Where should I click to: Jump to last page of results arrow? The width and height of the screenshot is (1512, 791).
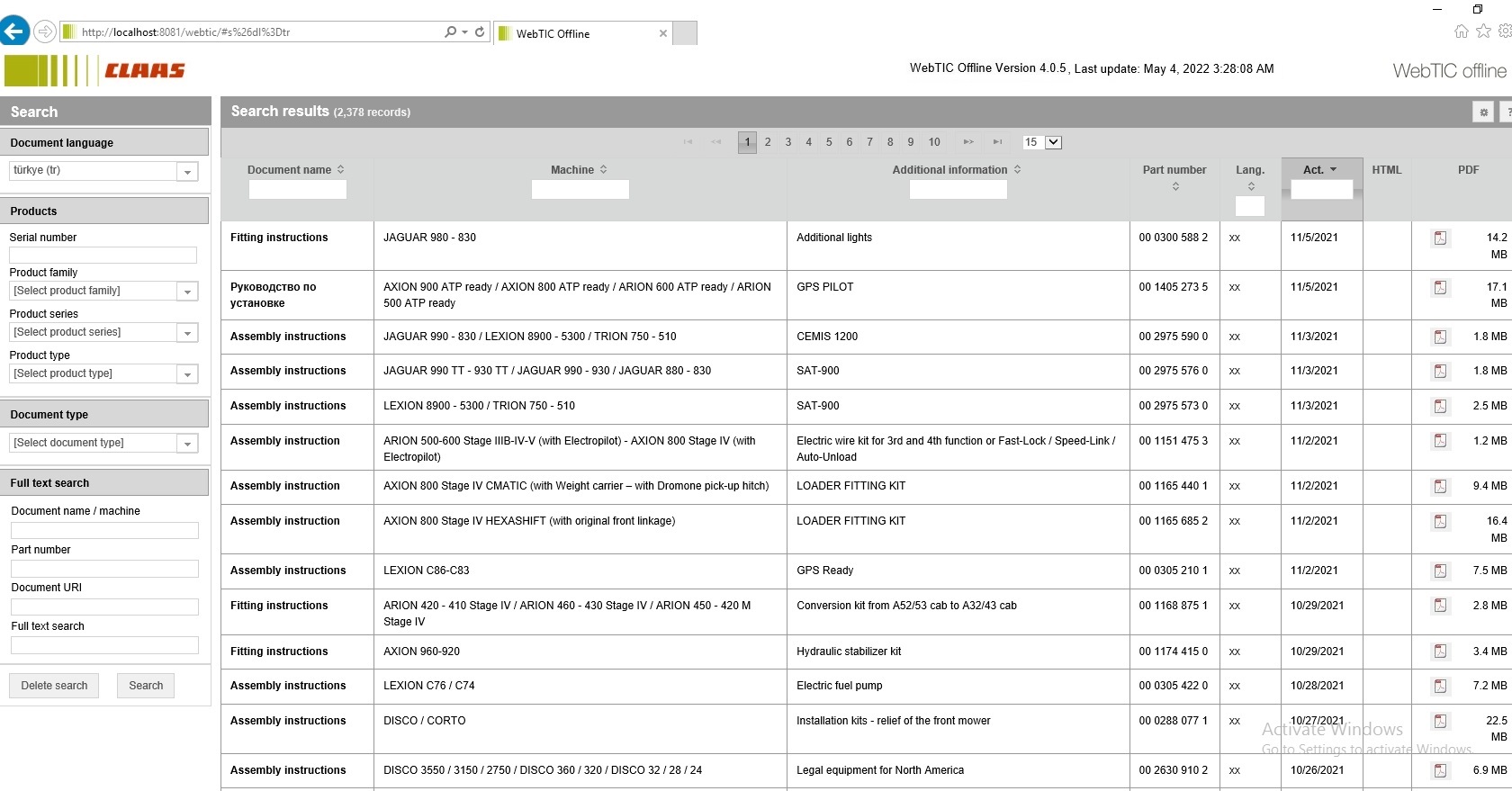tap(997, 142)
